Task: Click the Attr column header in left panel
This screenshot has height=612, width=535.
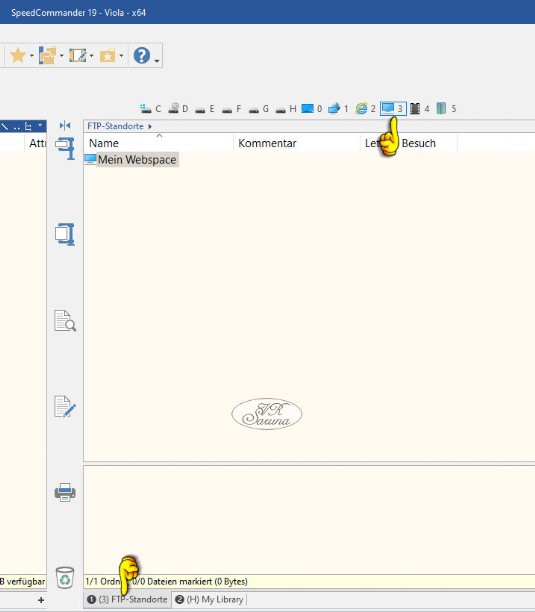Action: click(x=37, y=143)
